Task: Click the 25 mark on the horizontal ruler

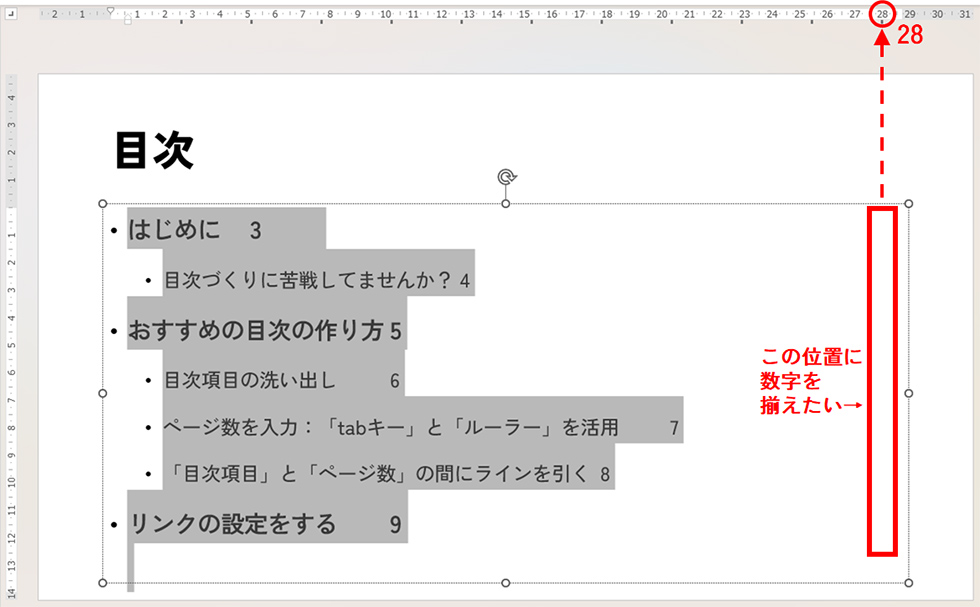Action: point(799,14)
